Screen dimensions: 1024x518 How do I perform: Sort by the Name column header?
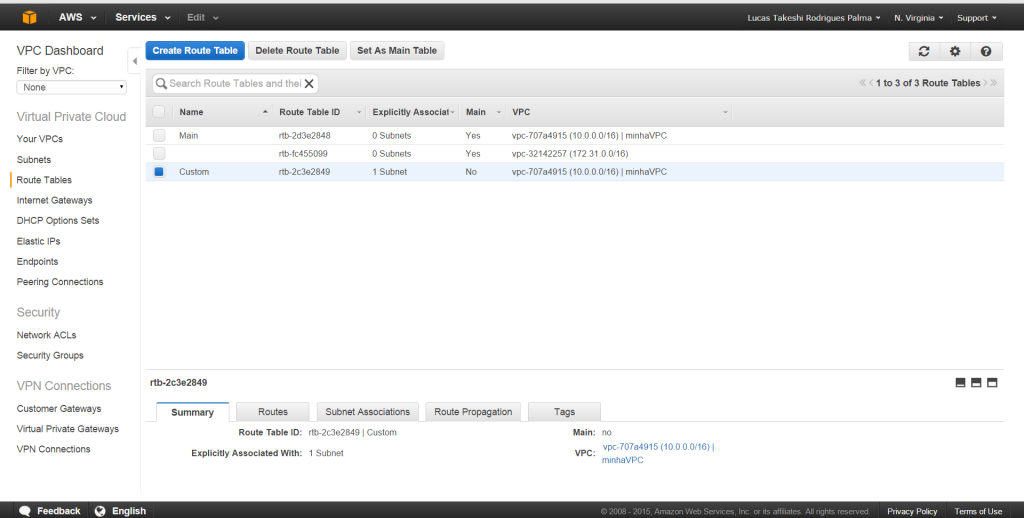(191, 112)
